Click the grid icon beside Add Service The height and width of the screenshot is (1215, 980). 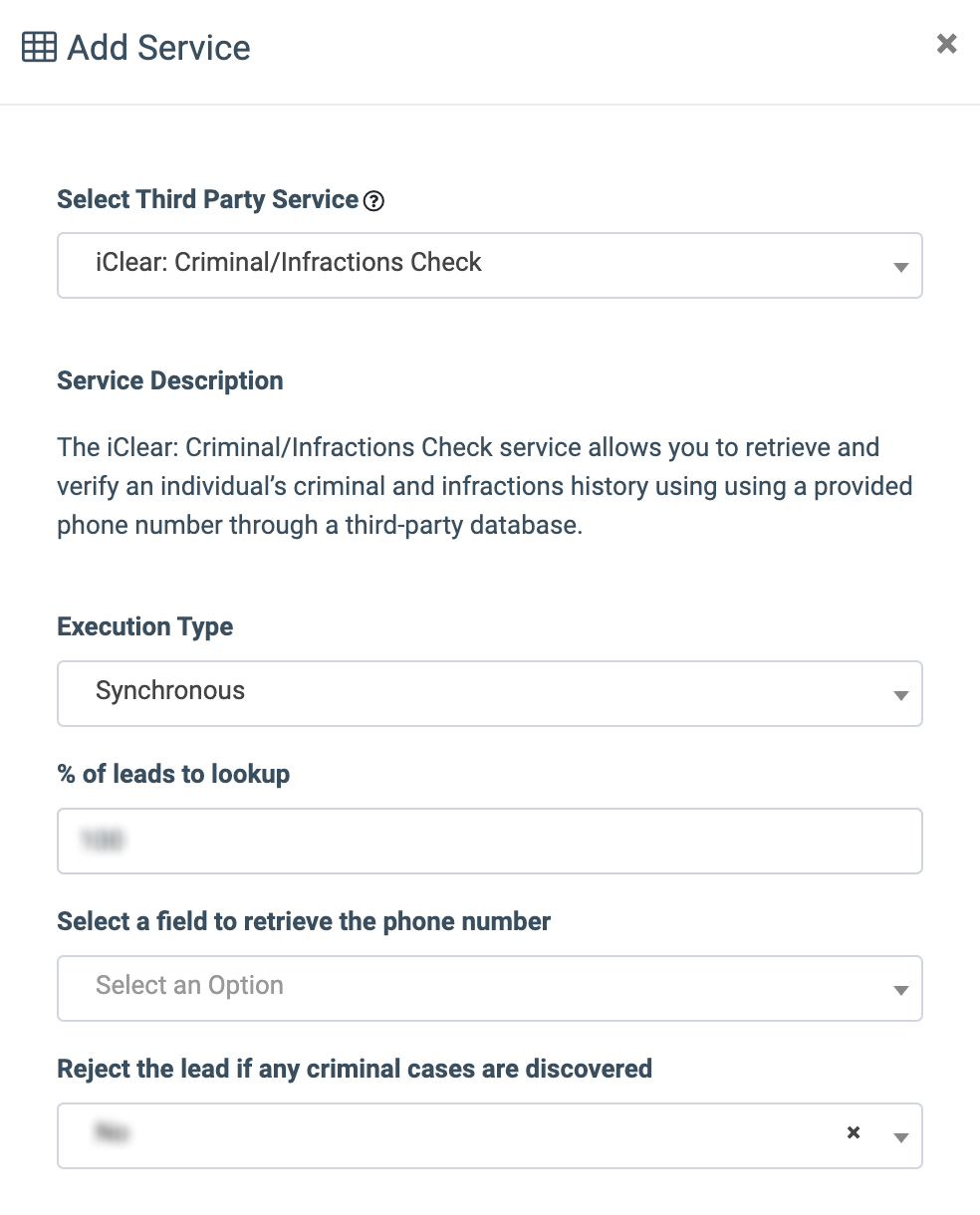tap(39, 48)
